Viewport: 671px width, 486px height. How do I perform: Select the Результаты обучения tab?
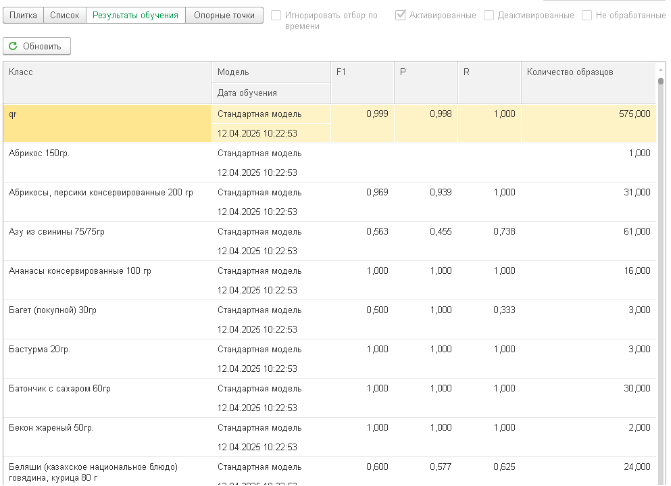(136, 16)
